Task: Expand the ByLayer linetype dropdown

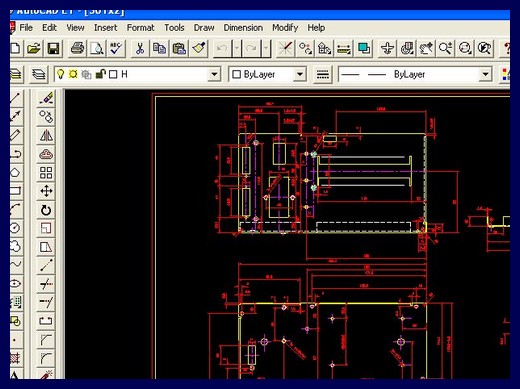Action: tap(486, 74)
